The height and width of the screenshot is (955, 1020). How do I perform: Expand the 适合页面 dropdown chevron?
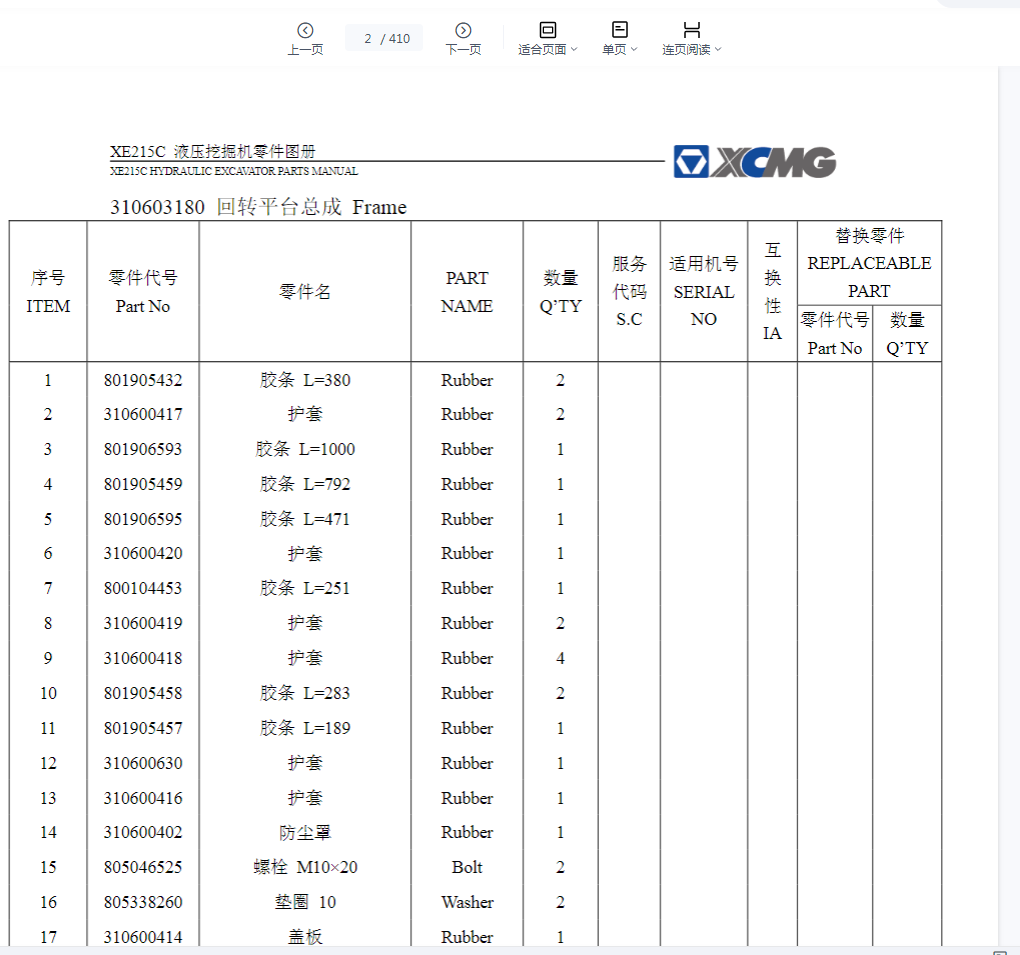pyautogui.click(x=574, y=50)
